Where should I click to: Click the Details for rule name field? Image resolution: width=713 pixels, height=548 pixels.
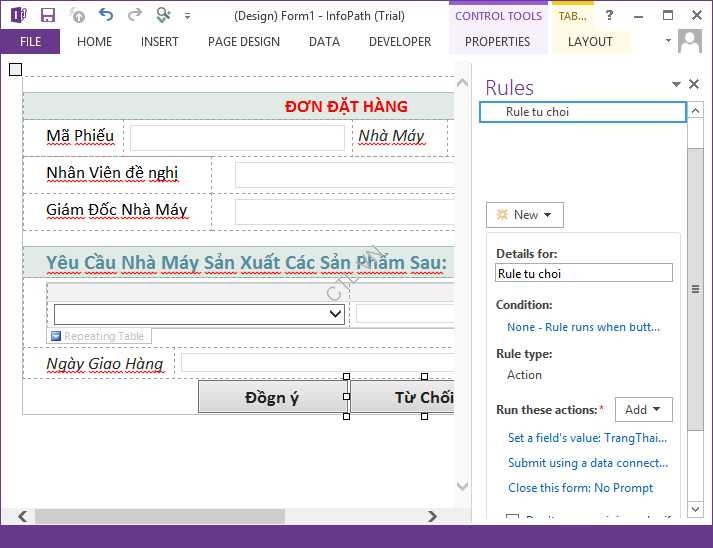coord(583,273)
